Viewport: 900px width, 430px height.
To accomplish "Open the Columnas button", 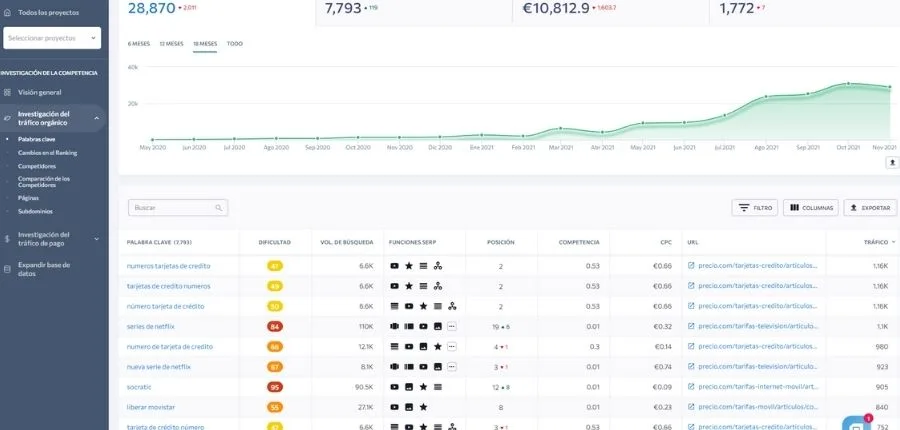I will click(810, 208).
